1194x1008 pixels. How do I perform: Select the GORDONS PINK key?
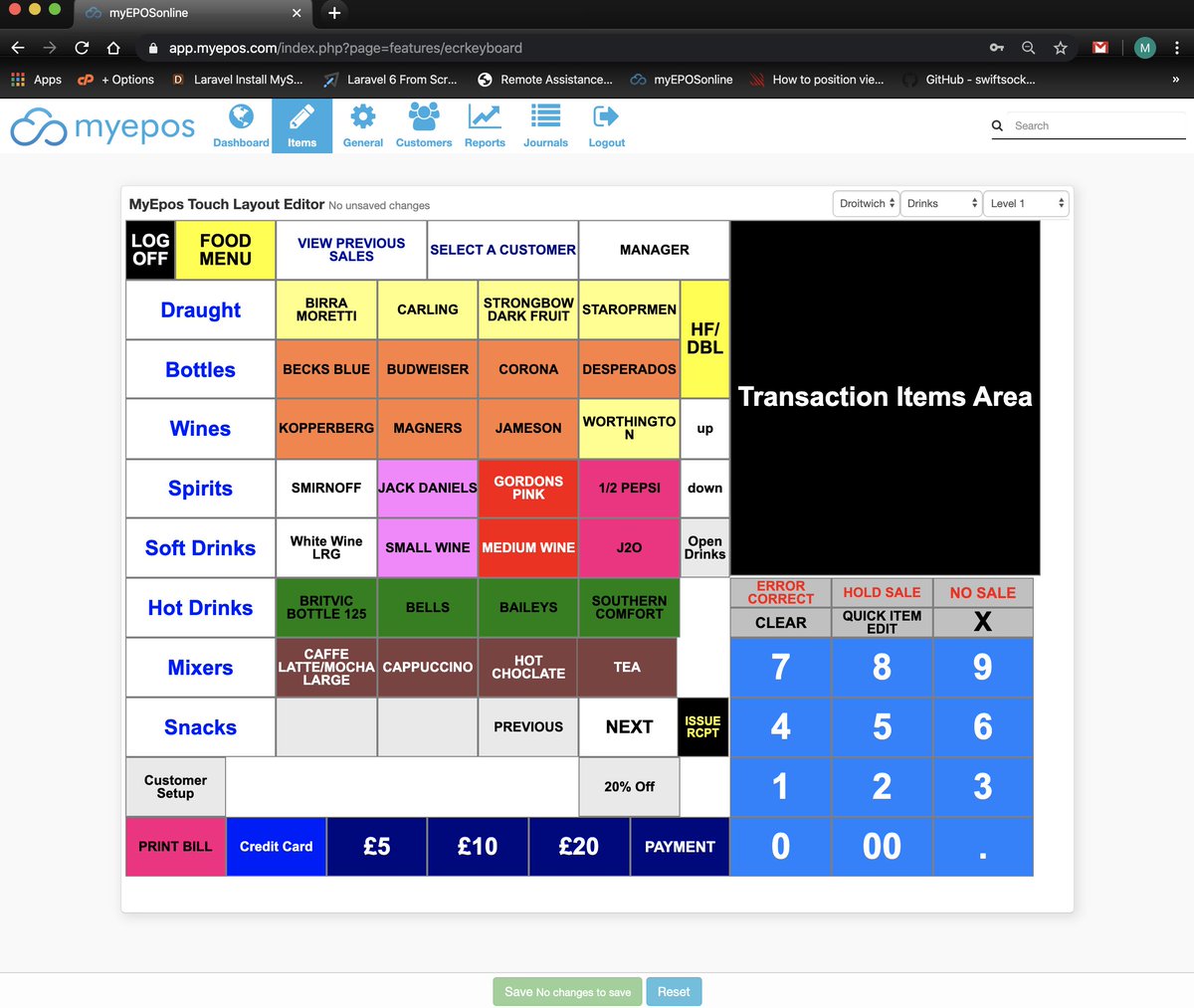tap(528, 489)
